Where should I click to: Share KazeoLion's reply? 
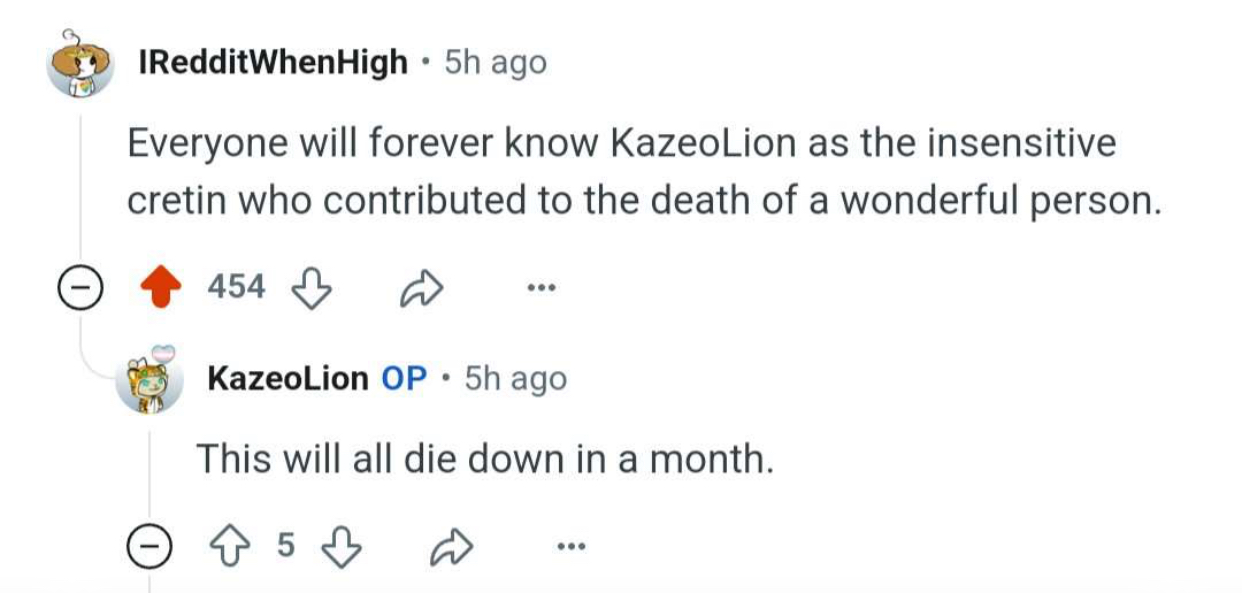[451, 547]
